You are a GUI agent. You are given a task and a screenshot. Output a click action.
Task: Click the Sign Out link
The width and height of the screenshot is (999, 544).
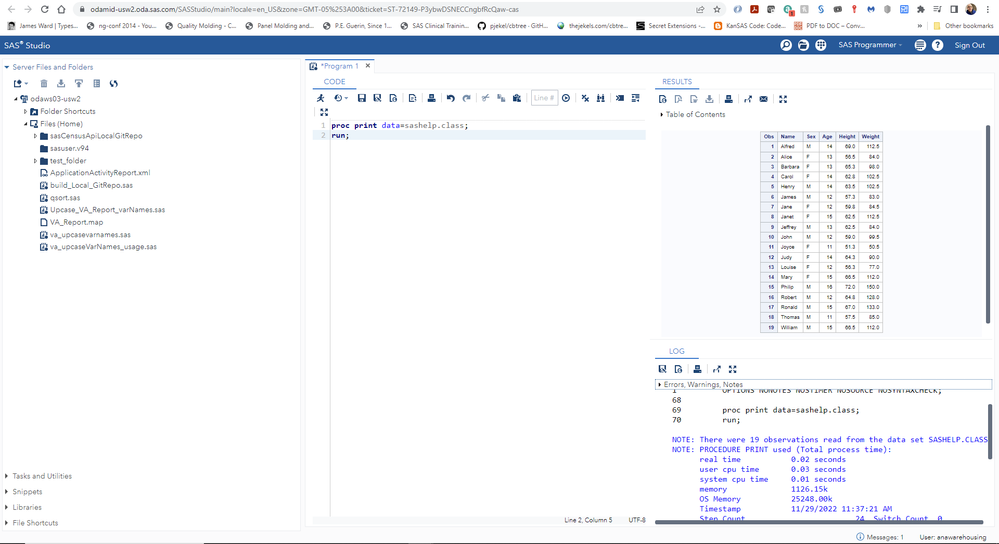(969, 45)
